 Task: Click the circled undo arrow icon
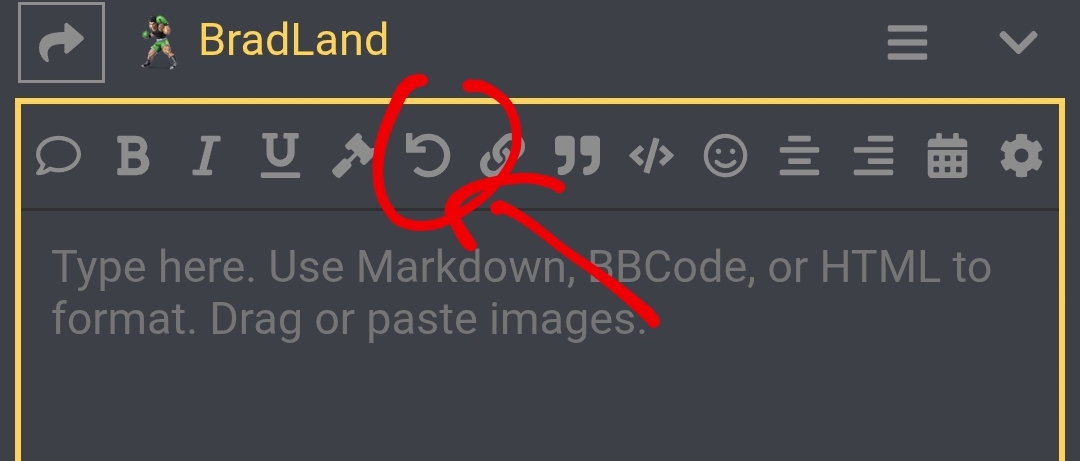click(428, 155)
